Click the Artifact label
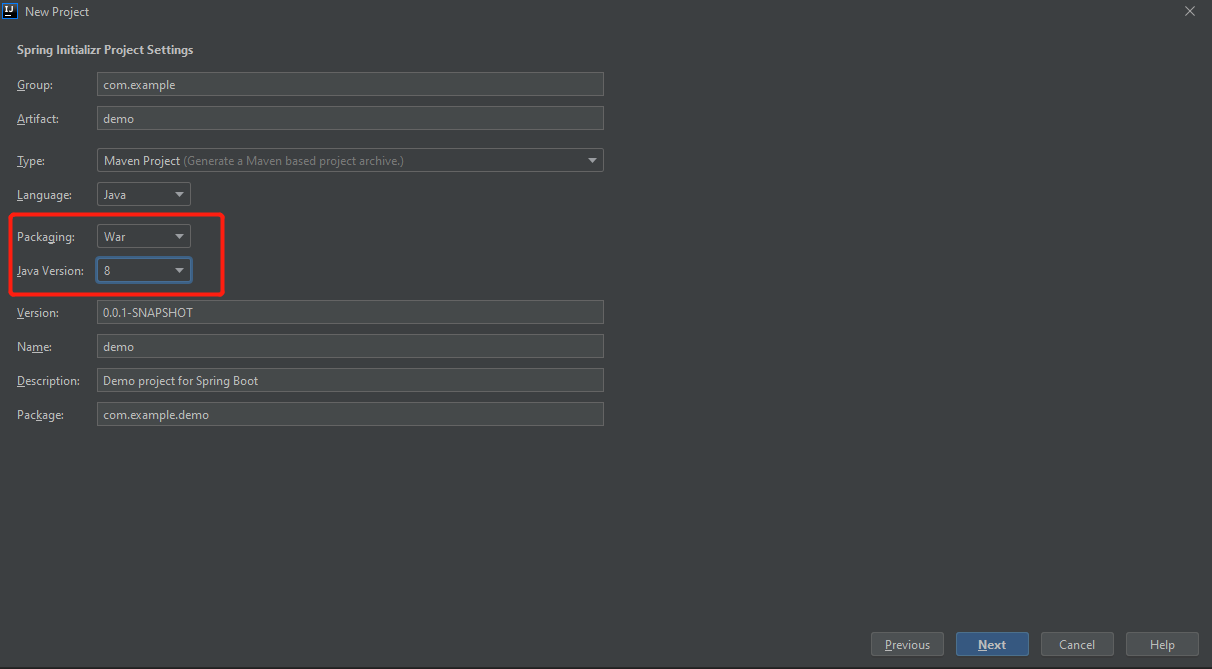The image size is (1212, 669). click(x=38, y=119)
